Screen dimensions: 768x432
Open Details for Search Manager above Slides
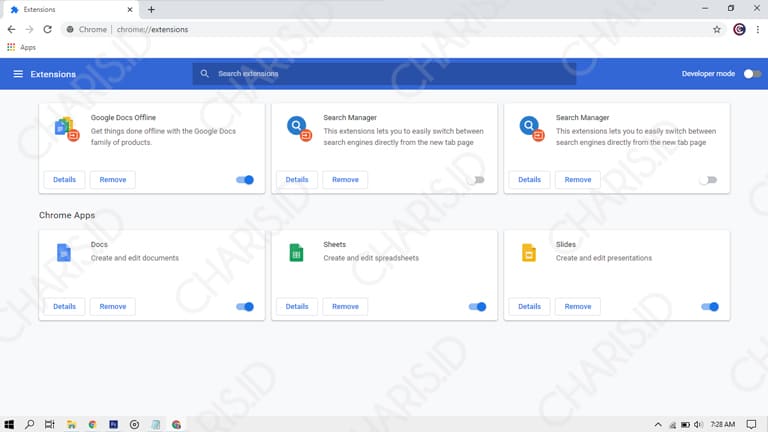[529, 180]
